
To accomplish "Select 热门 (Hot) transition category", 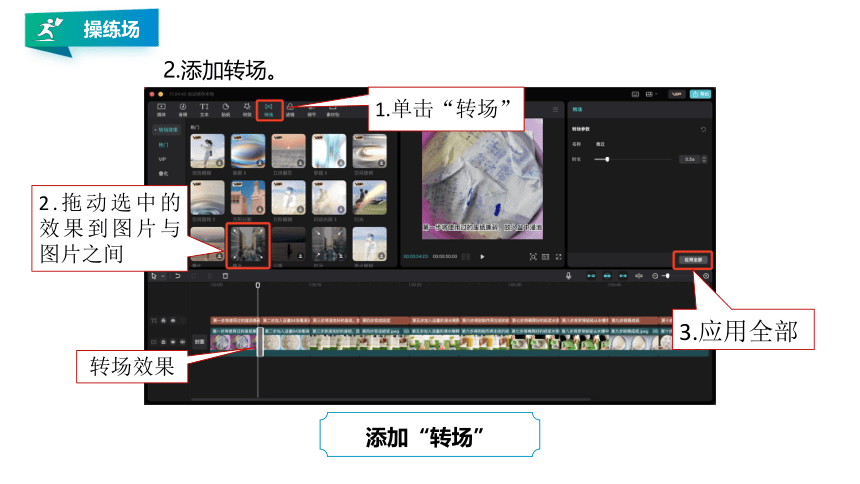I will click(x=163, y=145).
